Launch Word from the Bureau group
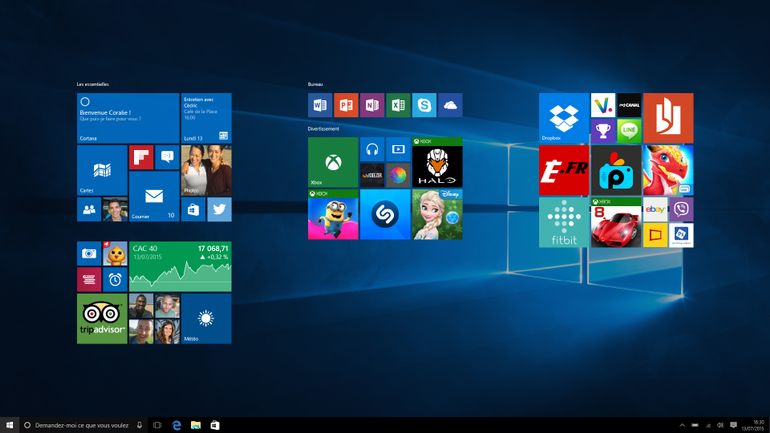 320,105
